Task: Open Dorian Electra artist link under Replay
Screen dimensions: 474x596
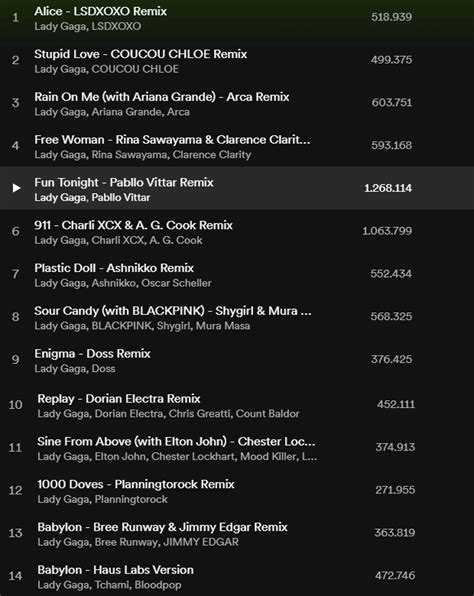Action: [129, 414]
